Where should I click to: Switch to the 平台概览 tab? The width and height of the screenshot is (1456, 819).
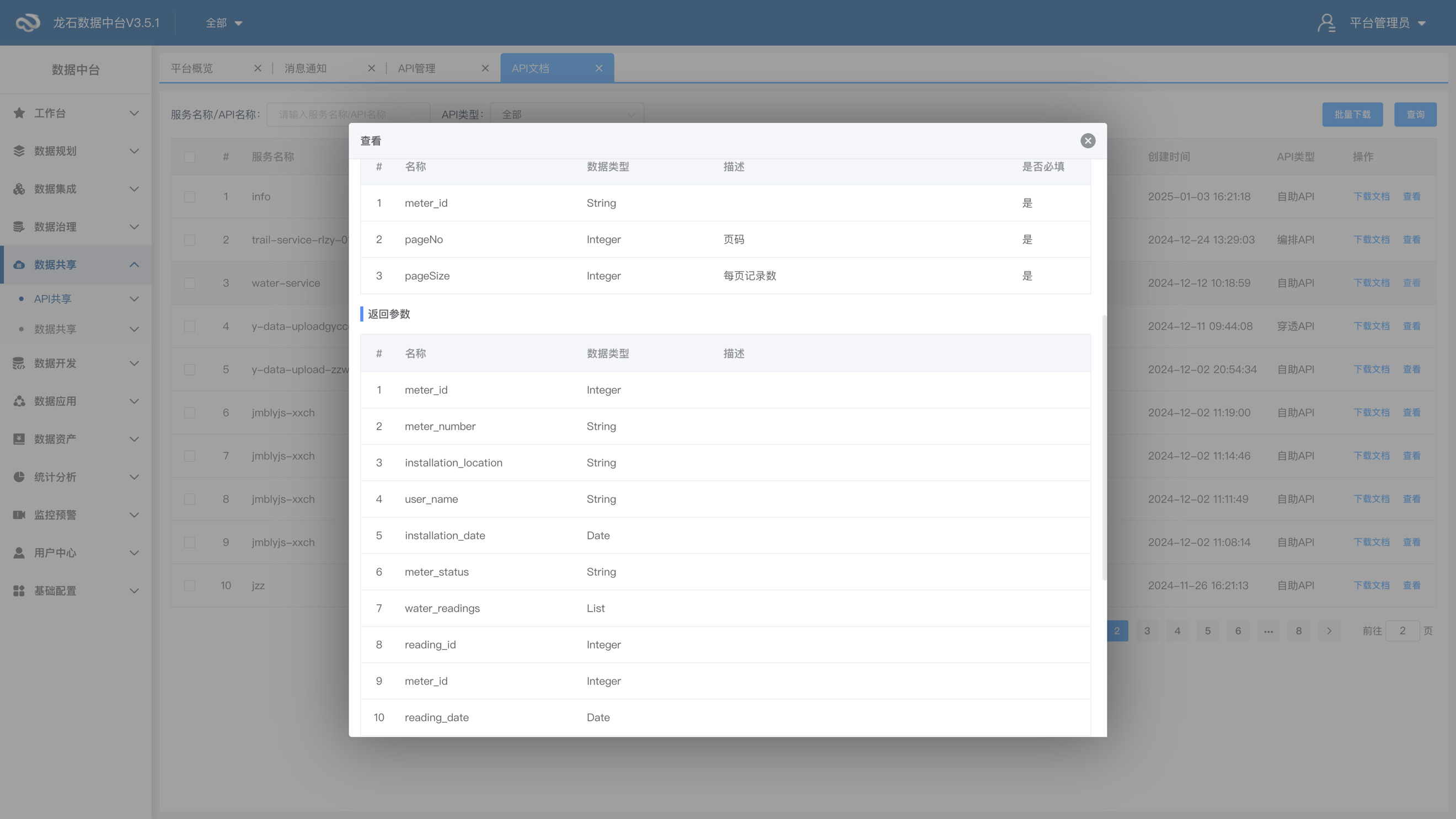191,68
